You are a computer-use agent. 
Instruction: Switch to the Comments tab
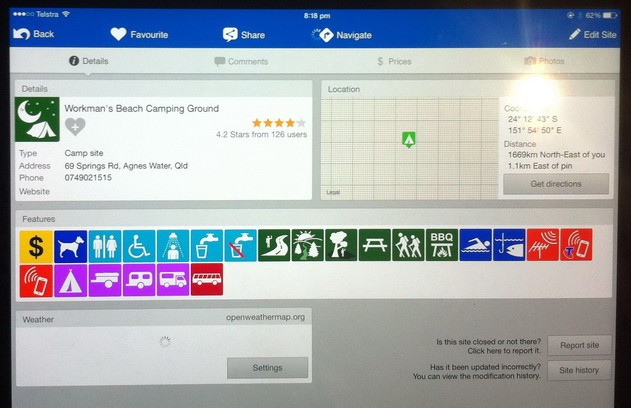click(x=241, y=61)
